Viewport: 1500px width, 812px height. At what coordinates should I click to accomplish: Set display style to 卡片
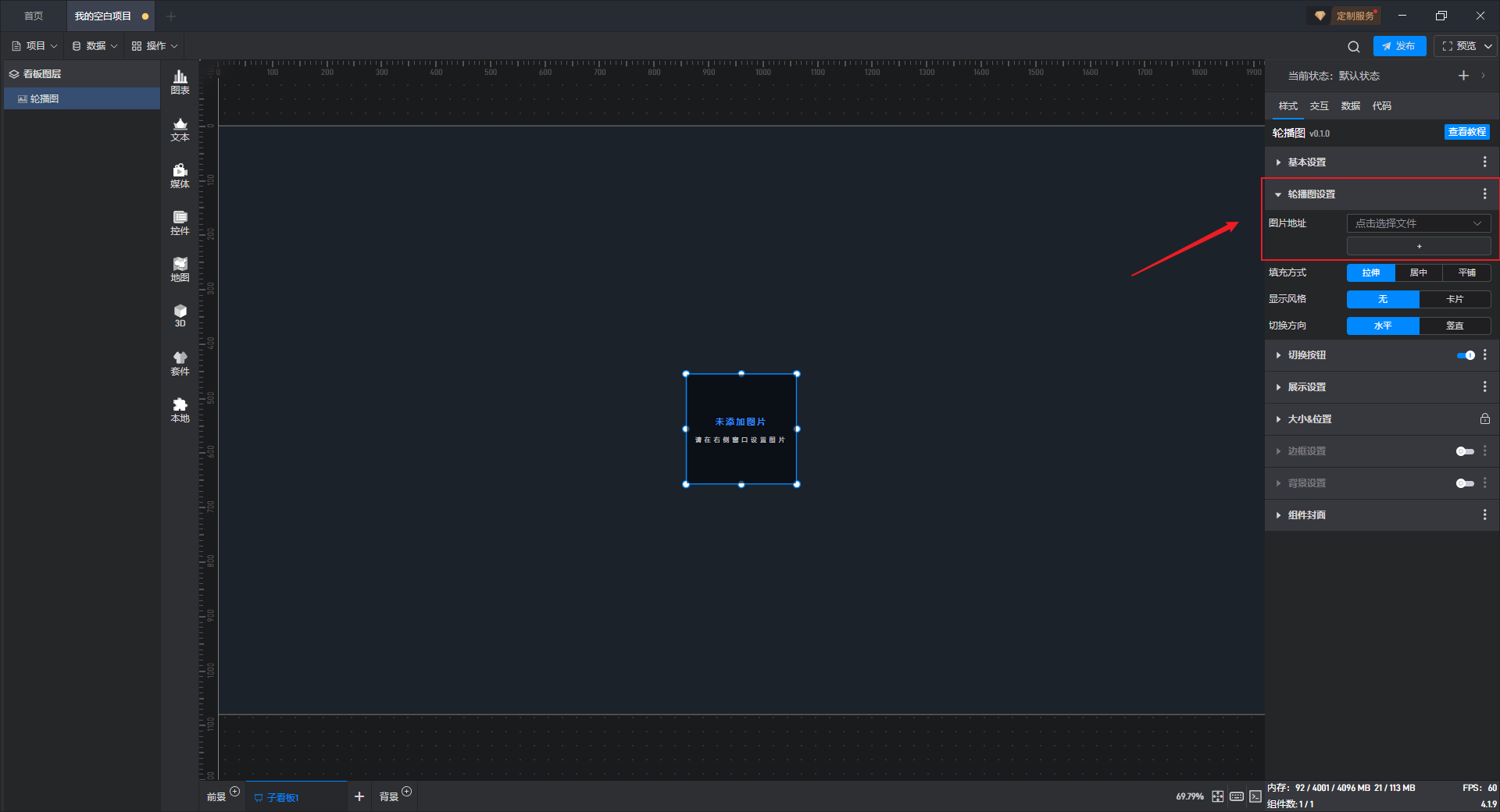coord(1455,299)
